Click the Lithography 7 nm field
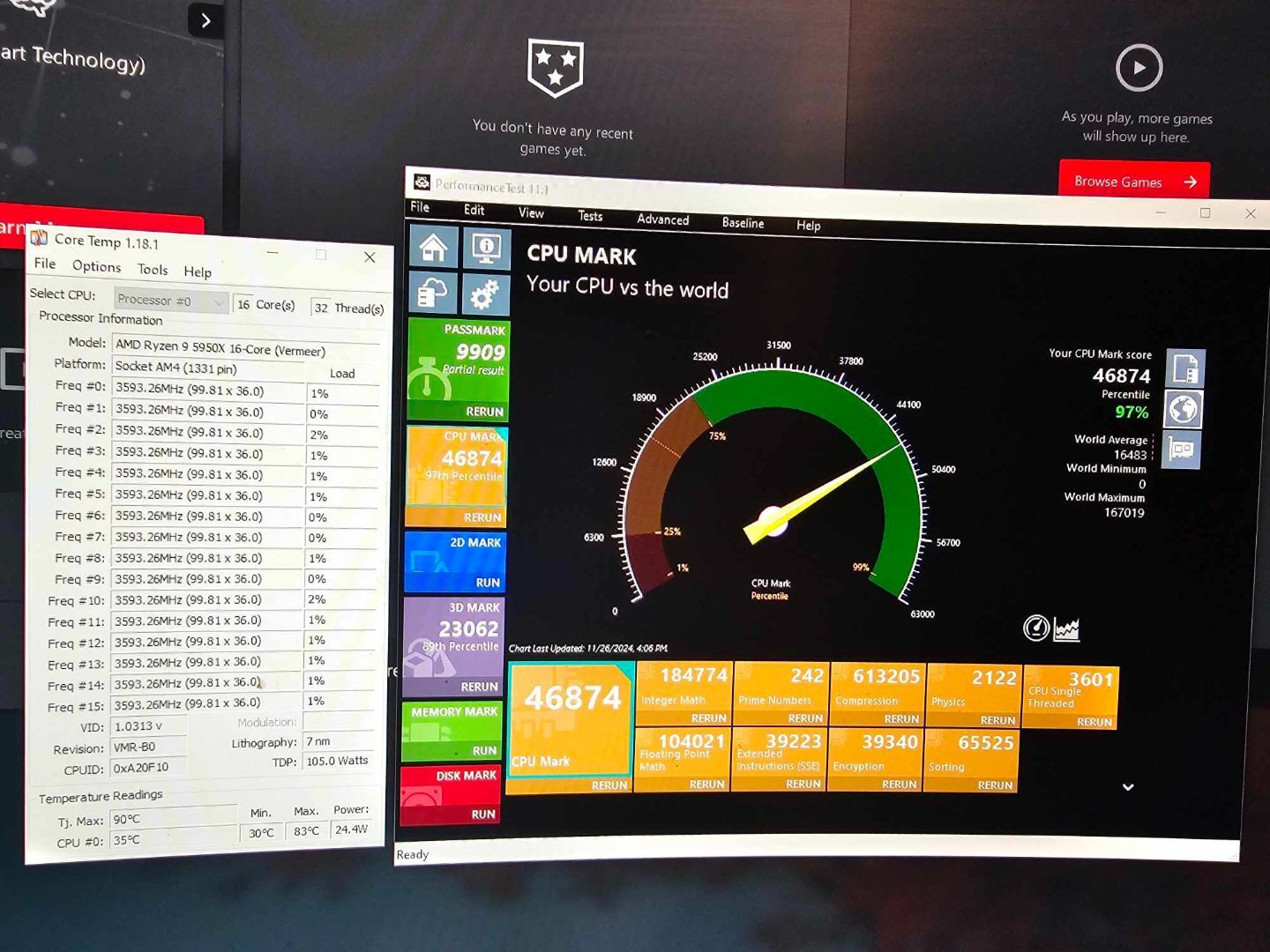This screenshot has width=1270, height=952. coord(340,741)
